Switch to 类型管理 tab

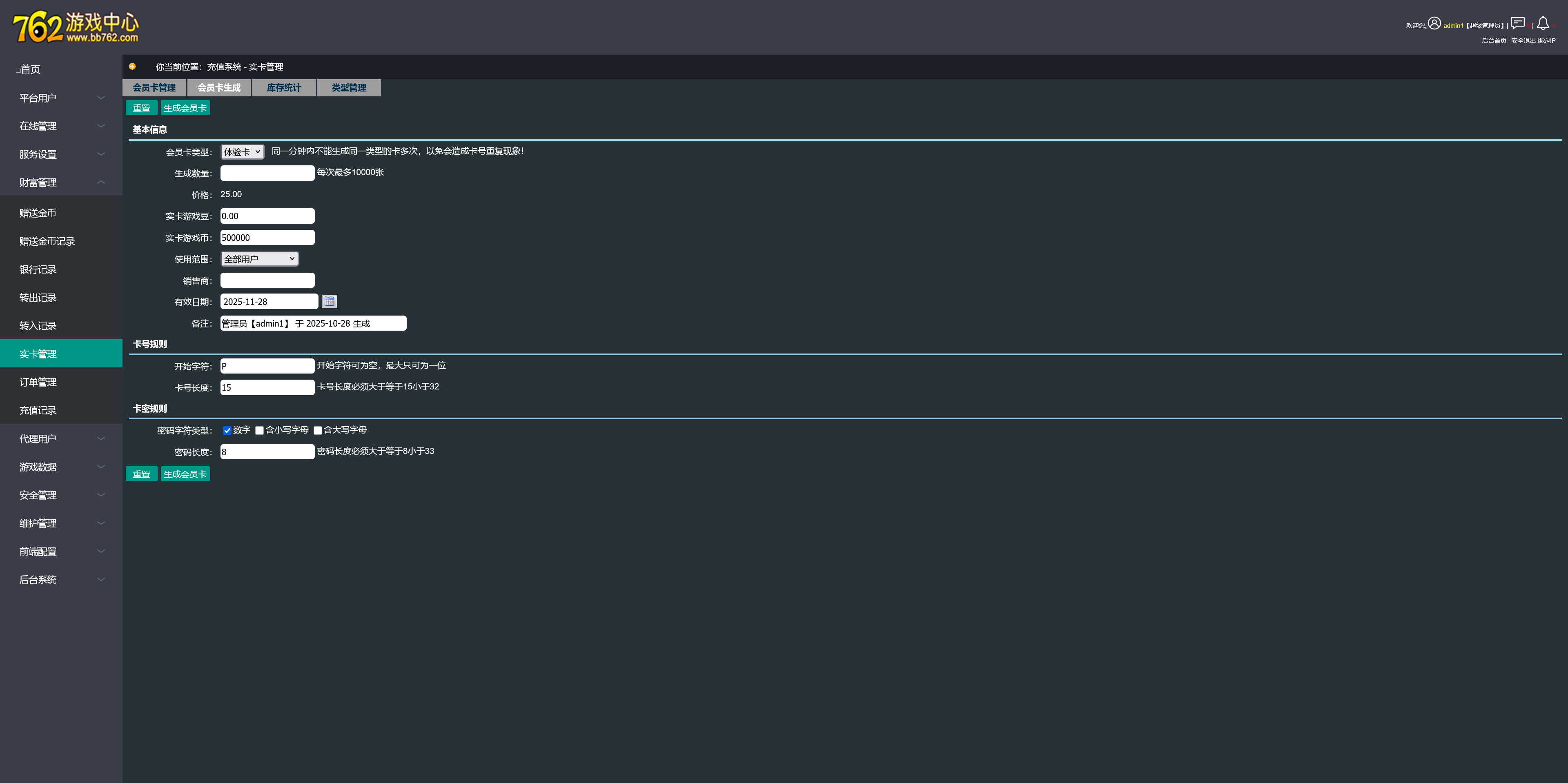[349, 88]
